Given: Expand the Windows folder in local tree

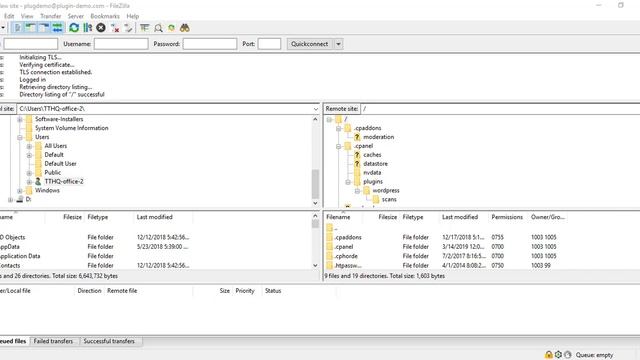Looking at the screenshot, I should click(x=20, y=191).
